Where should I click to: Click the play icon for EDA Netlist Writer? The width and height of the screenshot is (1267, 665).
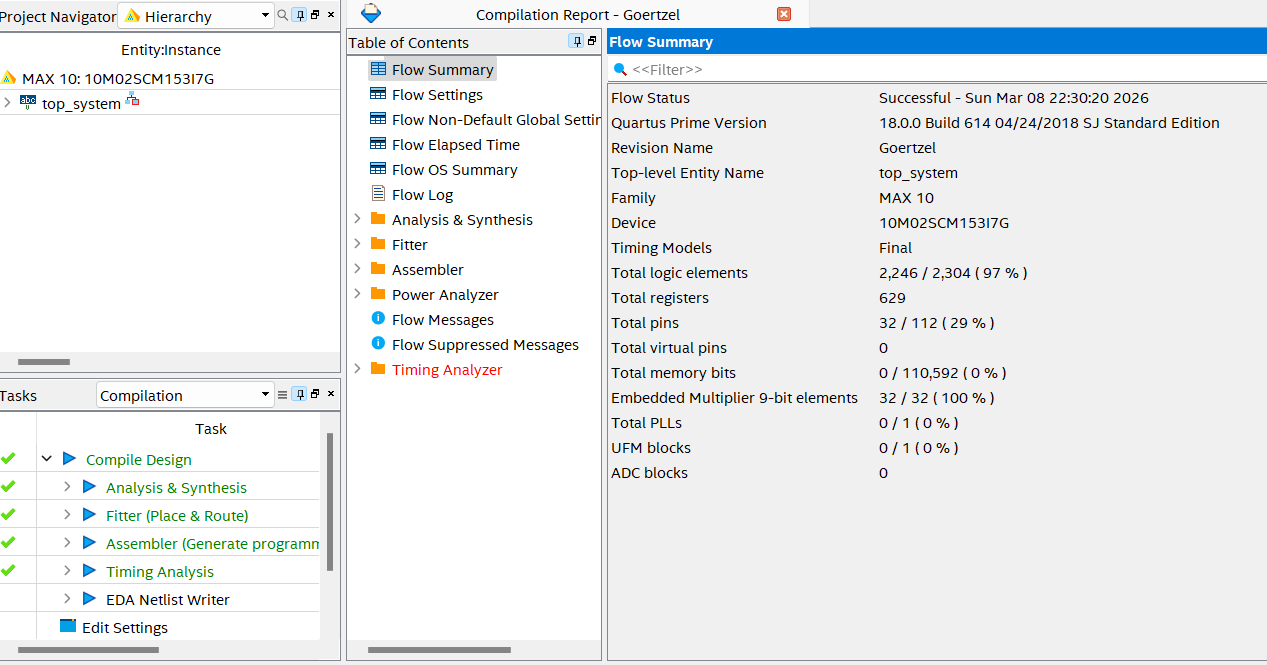coord(89,599)
